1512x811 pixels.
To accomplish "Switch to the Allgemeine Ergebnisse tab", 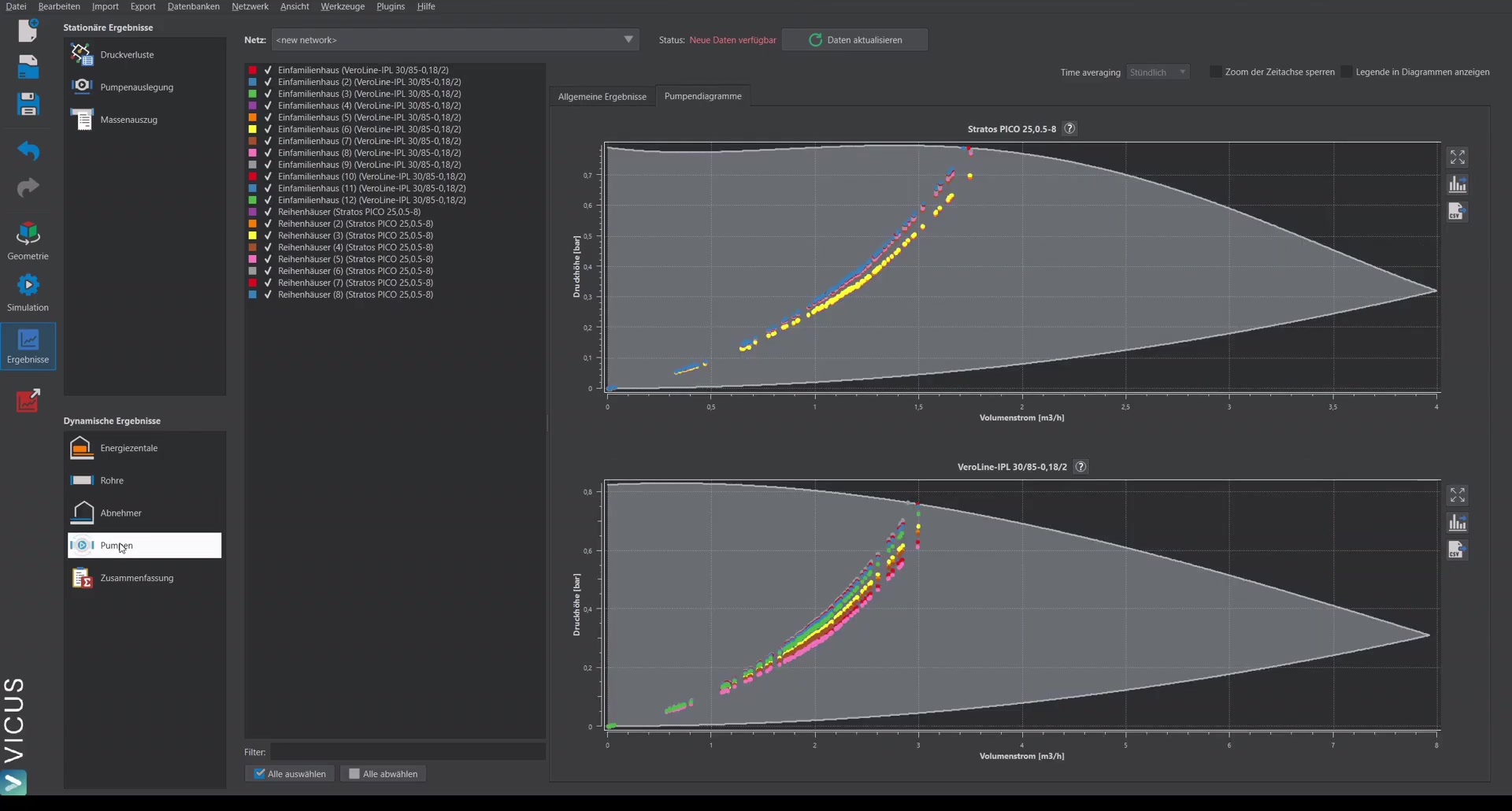I will 602,96.
